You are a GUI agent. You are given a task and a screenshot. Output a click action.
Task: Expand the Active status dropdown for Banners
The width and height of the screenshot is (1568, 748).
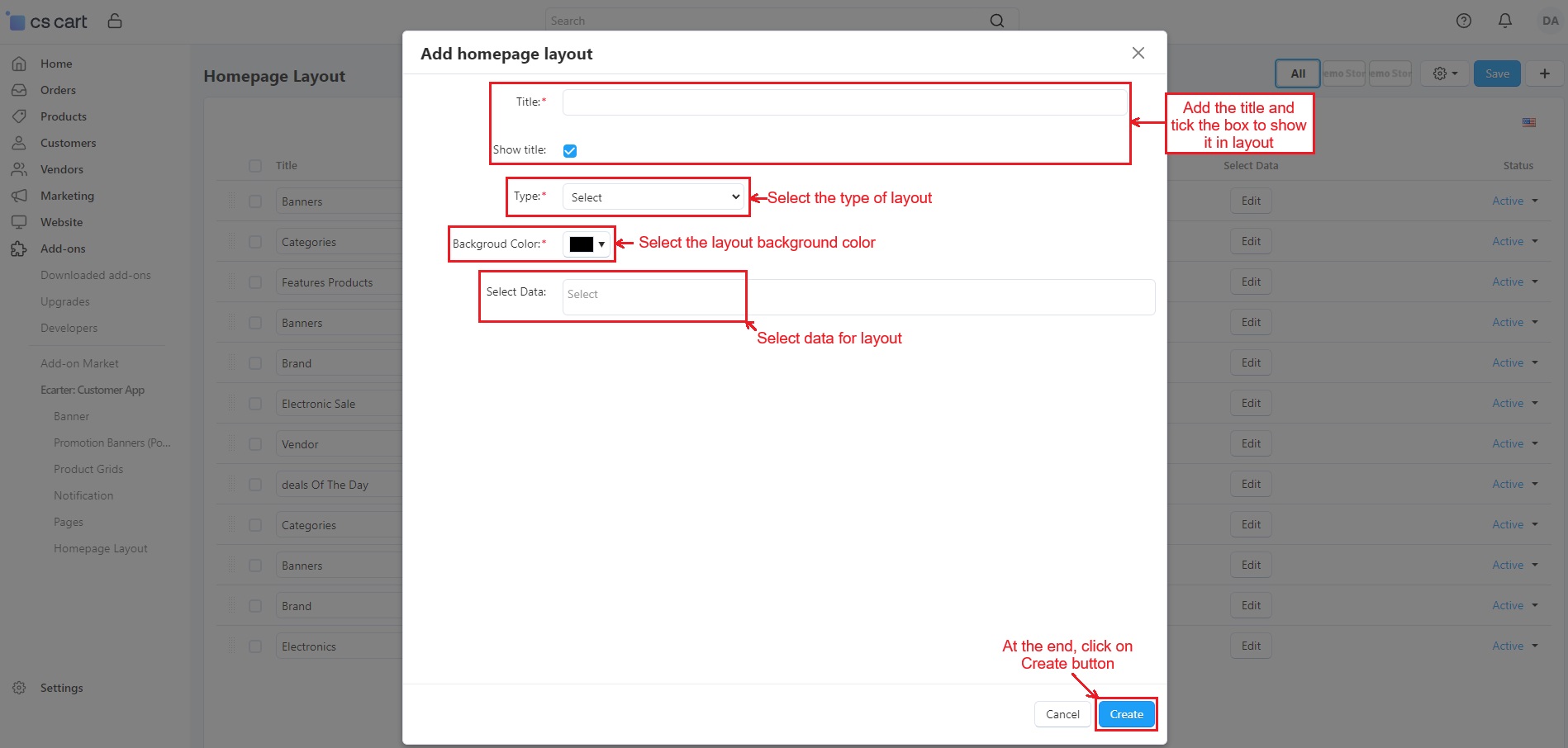pos(1514,201)
